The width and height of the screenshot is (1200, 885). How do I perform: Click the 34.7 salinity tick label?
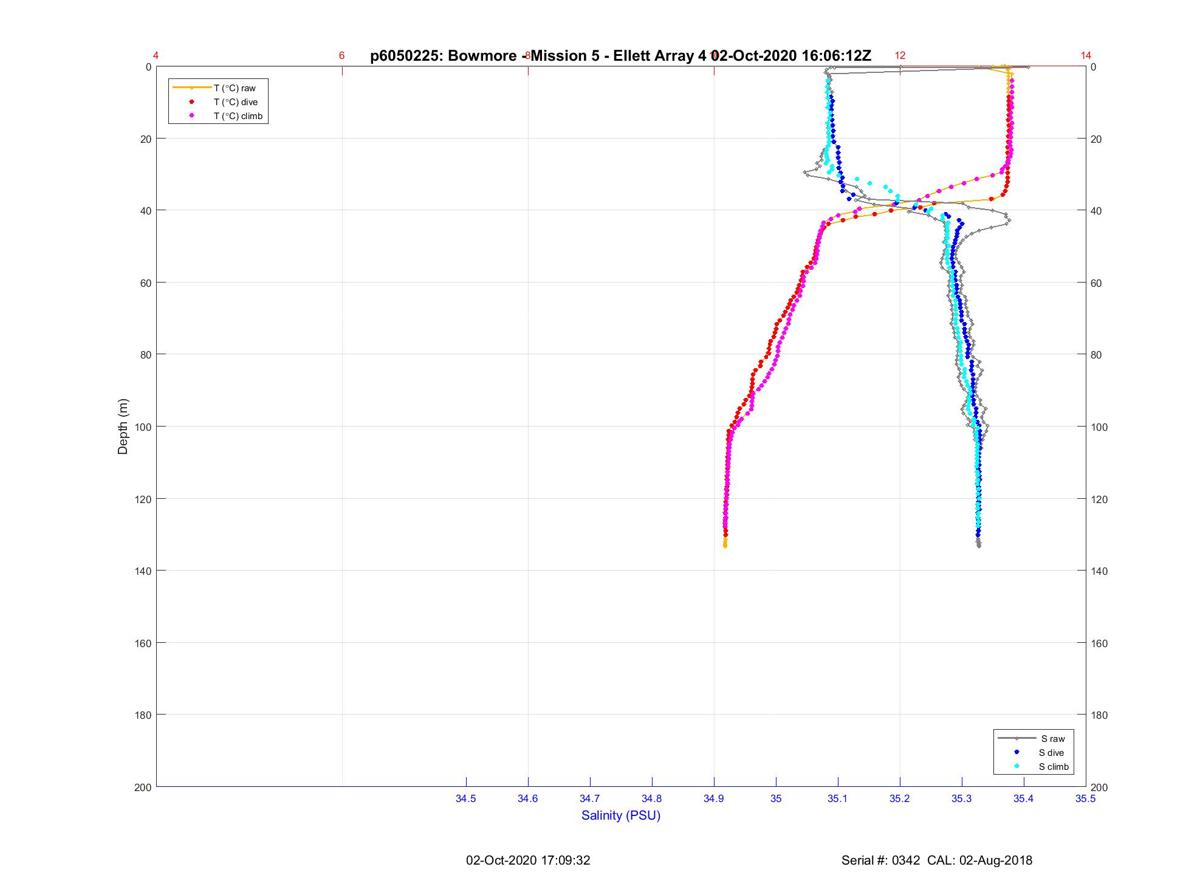pyautogui.click(x=590, y=799)
